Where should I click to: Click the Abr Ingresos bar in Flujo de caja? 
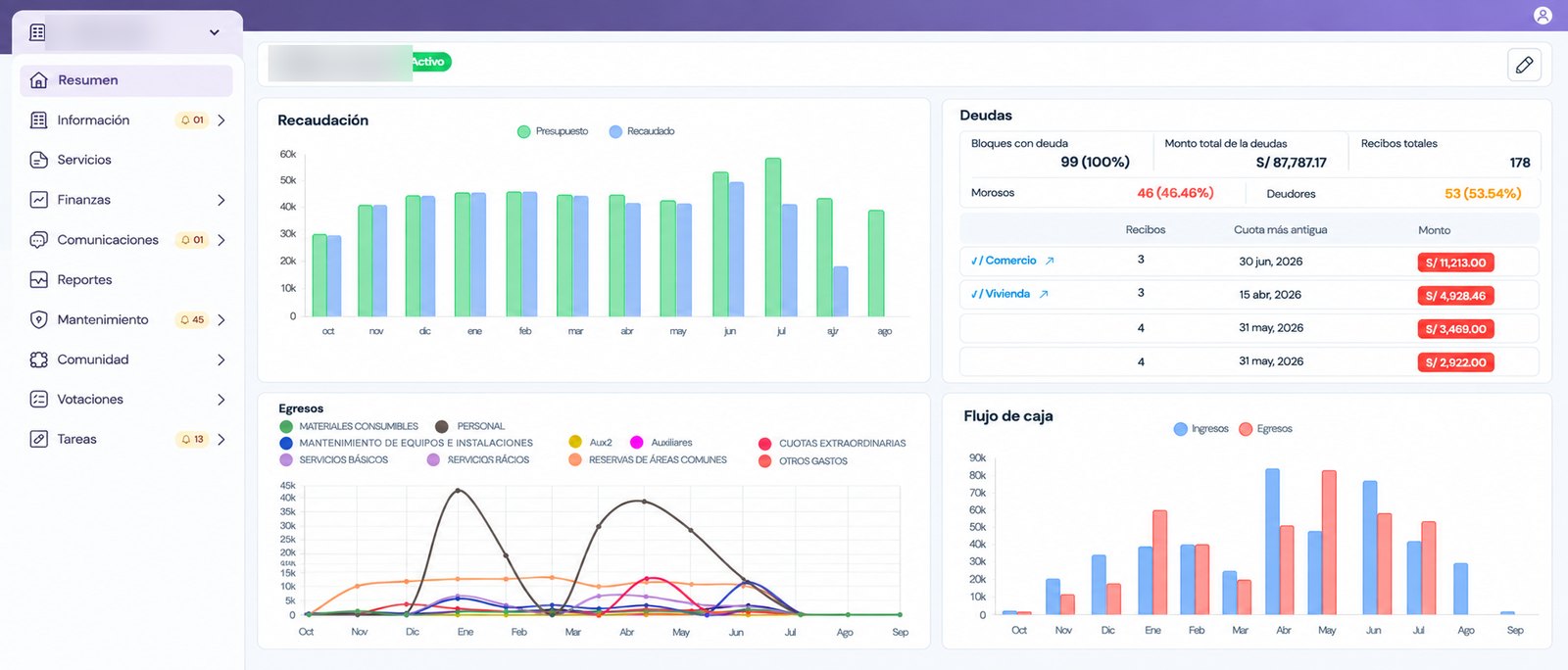(1272, 542)
